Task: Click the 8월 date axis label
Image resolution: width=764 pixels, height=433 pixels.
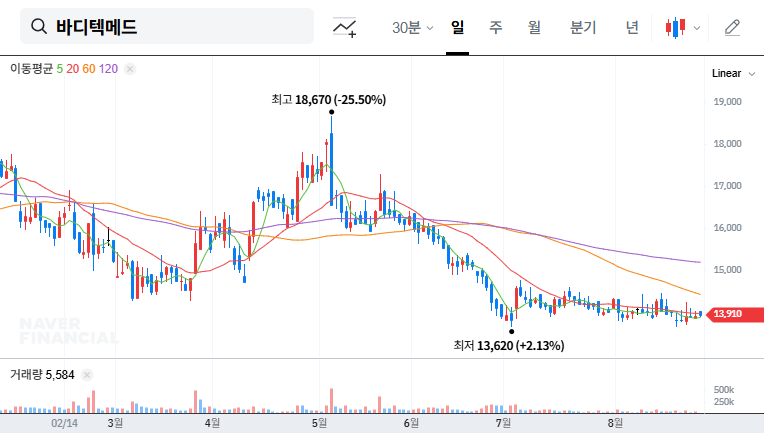Action: 615,423
